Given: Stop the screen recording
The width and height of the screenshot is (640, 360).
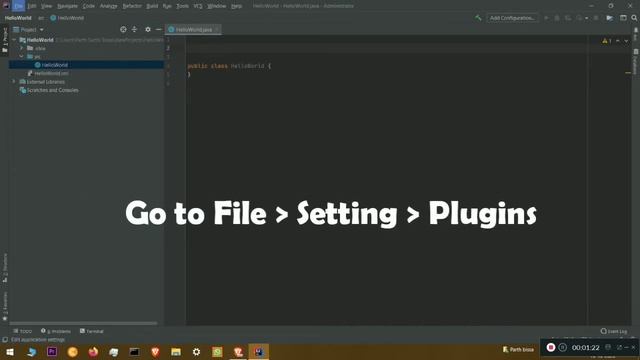Looking at the screenshot, I should [551, 347].
